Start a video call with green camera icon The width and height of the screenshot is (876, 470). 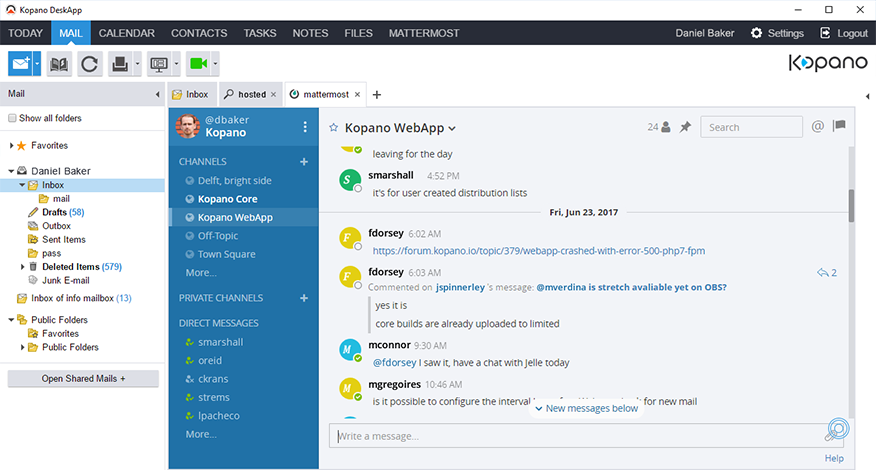[198, 64]
